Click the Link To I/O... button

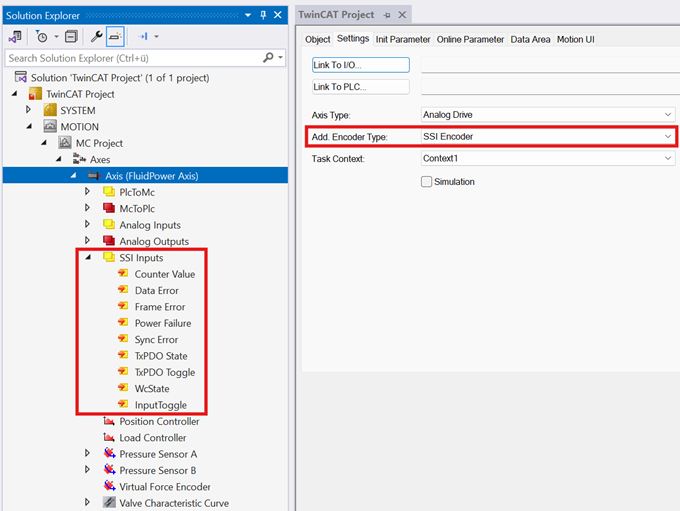pyautogui.click(x=360, y=65)
